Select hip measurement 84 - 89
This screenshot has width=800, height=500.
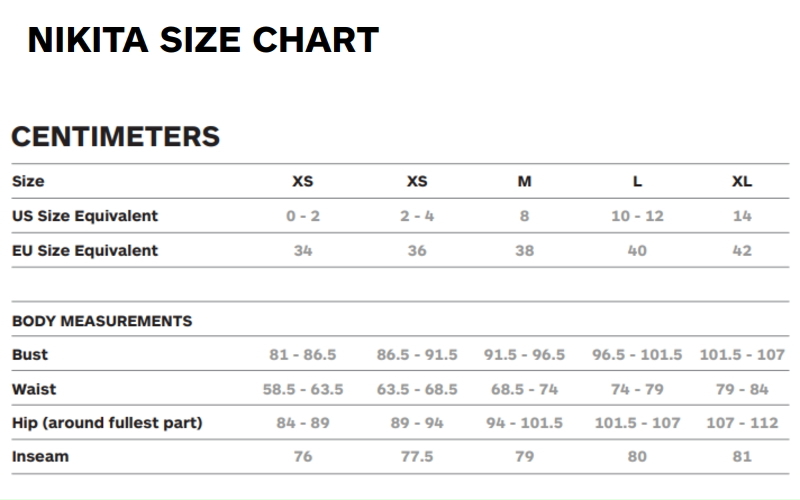[x=303, y=423]
